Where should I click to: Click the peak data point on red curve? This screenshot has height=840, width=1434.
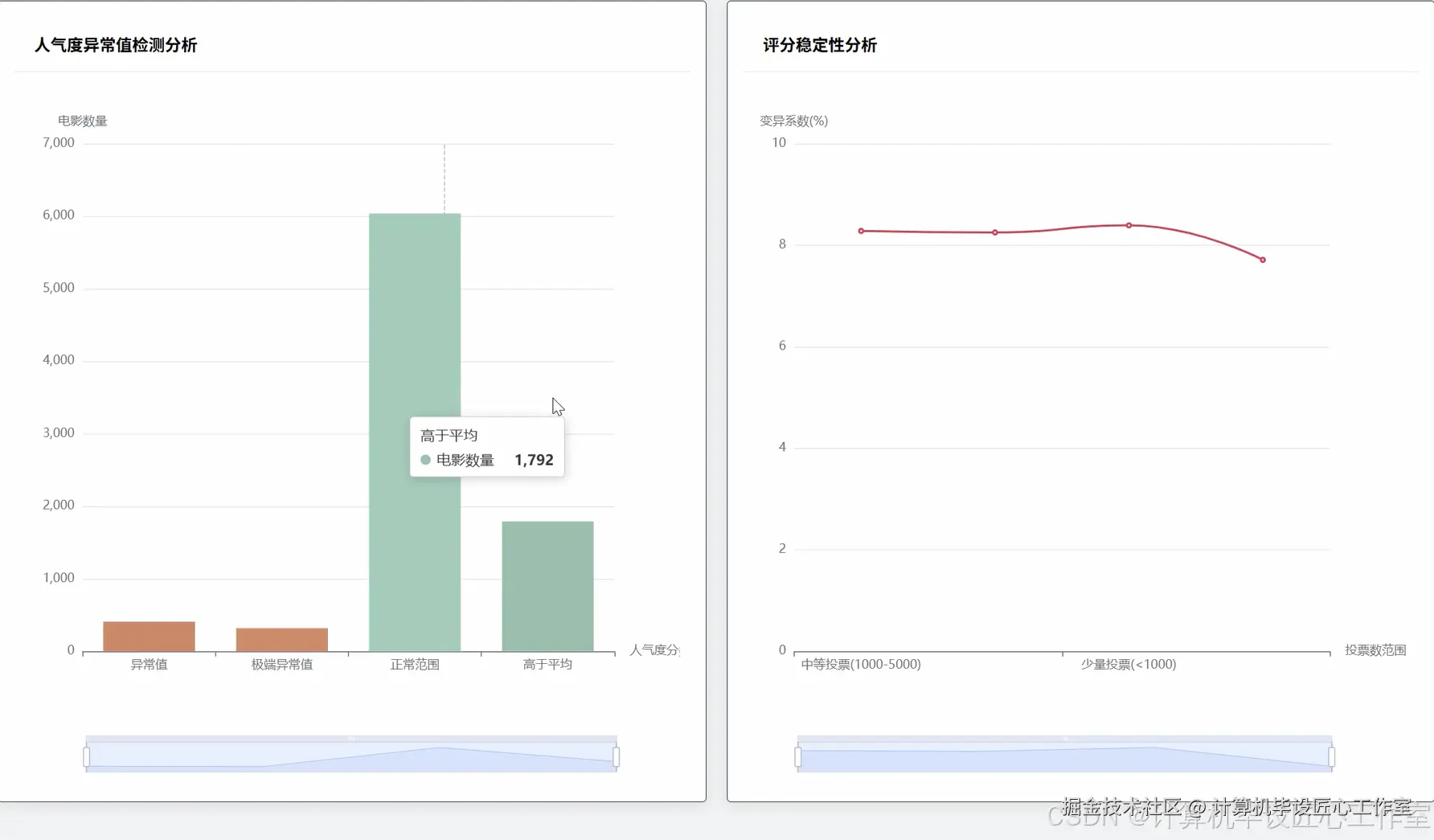(1129, 226)
